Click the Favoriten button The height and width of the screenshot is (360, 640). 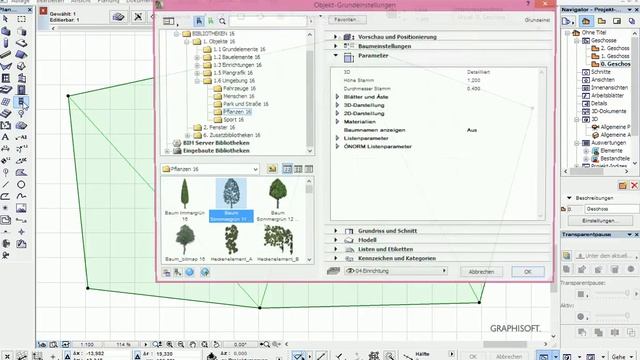347,20
